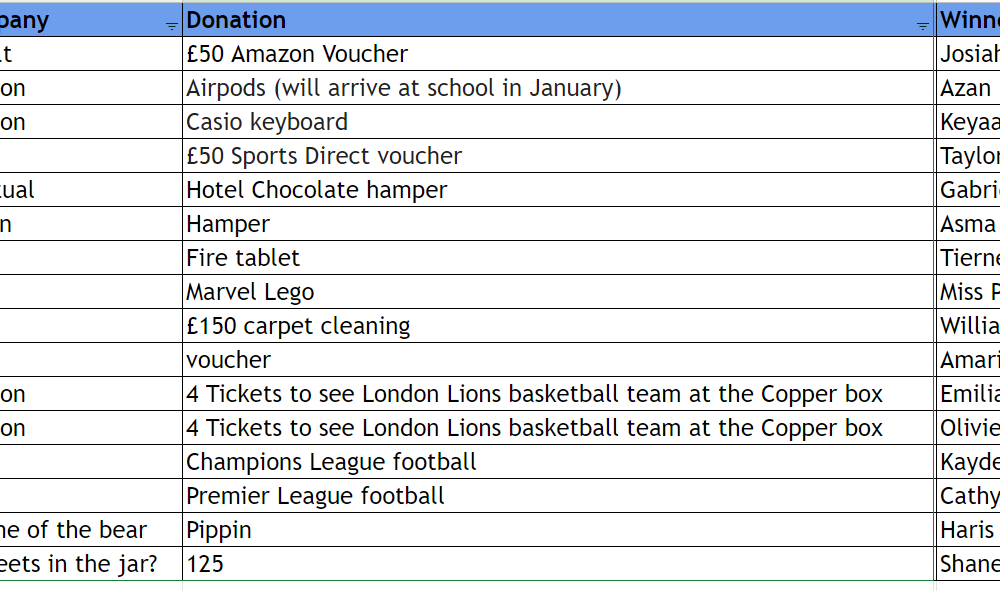
Task: Click the Donation column header
Action: coord(540,20)
